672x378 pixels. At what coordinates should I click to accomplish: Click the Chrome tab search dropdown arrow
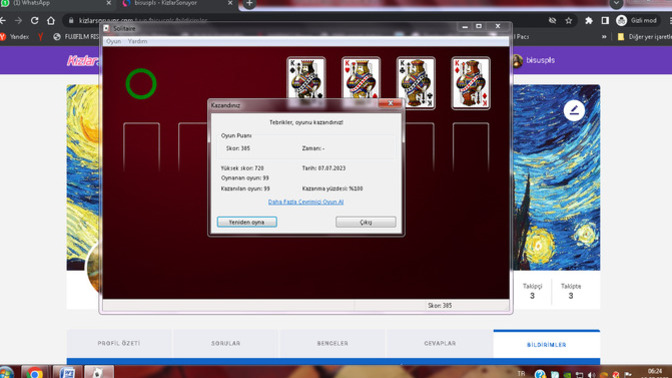point(616,3)
